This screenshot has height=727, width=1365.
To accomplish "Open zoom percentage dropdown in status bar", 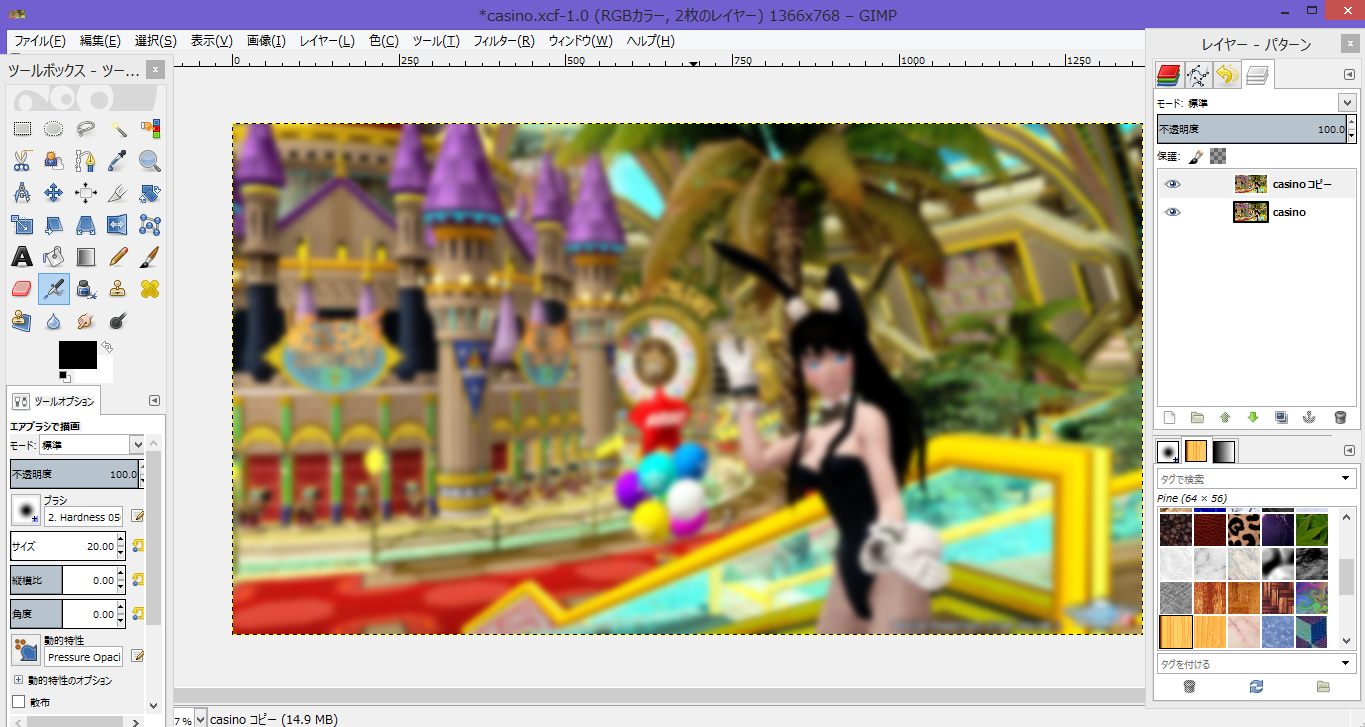I will point(202,719).
